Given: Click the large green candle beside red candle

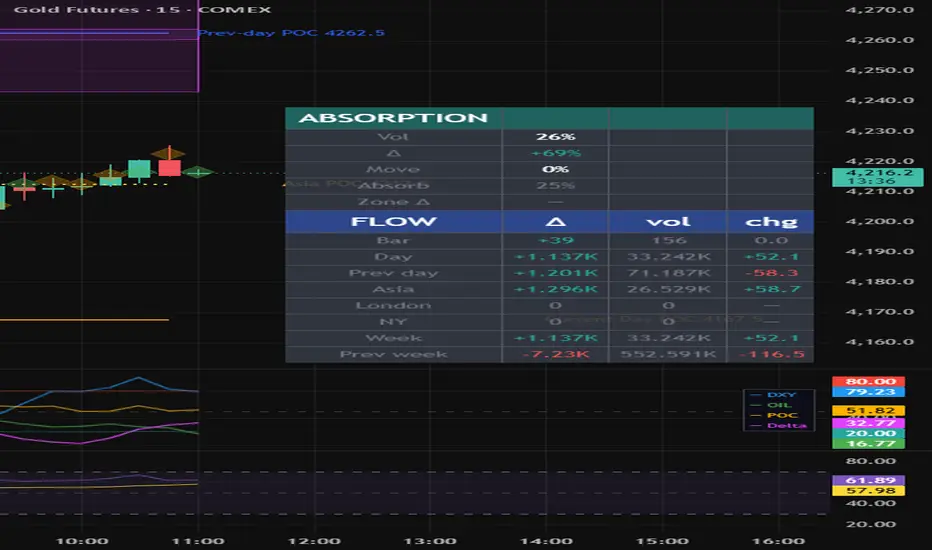Looking at the screenshot, I should coord(139,169).
